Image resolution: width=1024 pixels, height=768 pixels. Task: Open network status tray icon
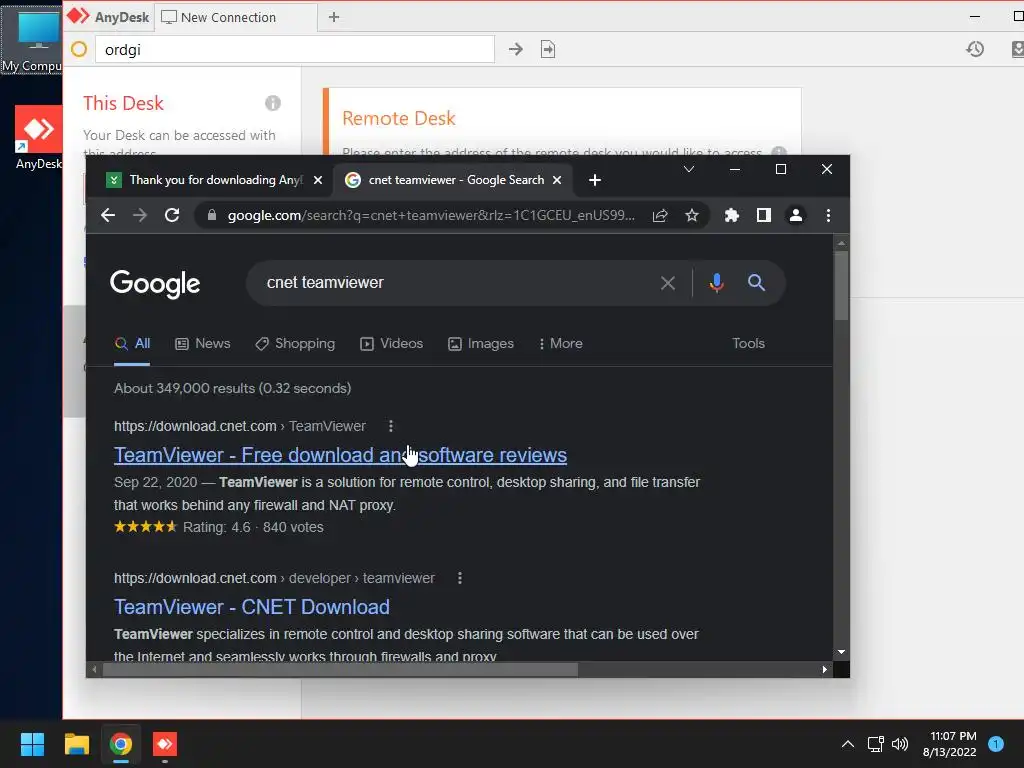pos(875,744)
